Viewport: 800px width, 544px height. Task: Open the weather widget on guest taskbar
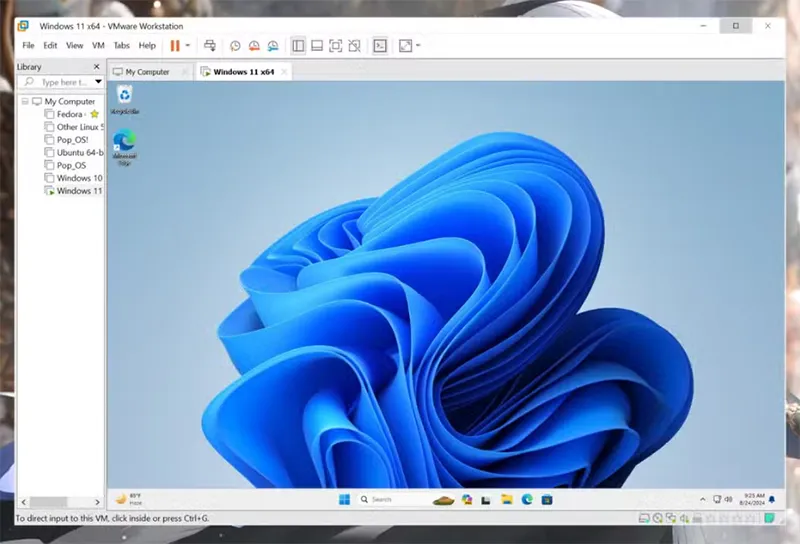click(130, 499)
